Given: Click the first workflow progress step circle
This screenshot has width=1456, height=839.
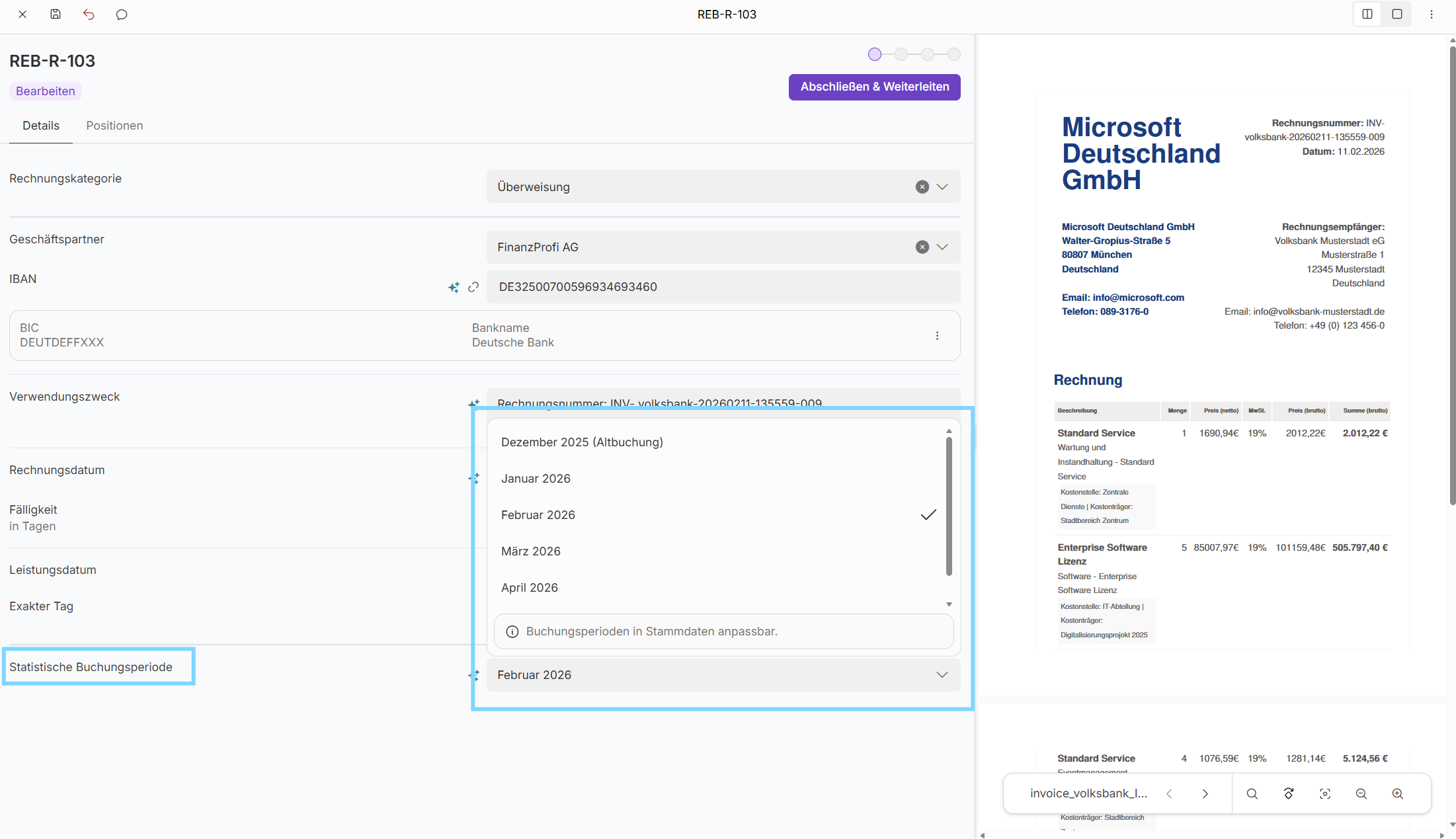Looking at the screenshot, I should (x=875, y=54).
